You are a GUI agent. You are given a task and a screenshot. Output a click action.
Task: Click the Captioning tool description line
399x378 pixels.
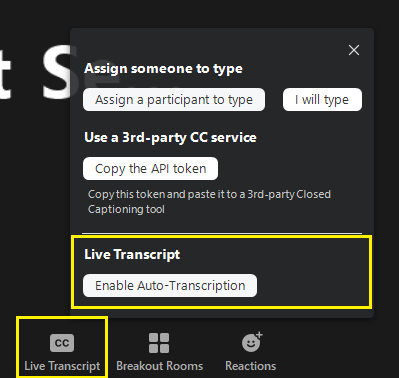(x=126, y=210)
